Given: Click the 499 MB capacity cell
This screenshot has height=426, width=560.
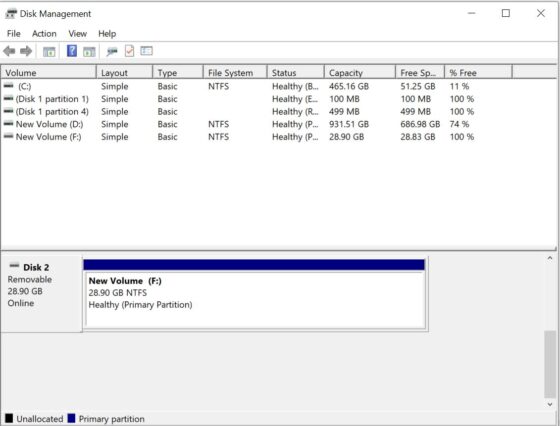Looking at the screenshot, I should click(344, 112).
